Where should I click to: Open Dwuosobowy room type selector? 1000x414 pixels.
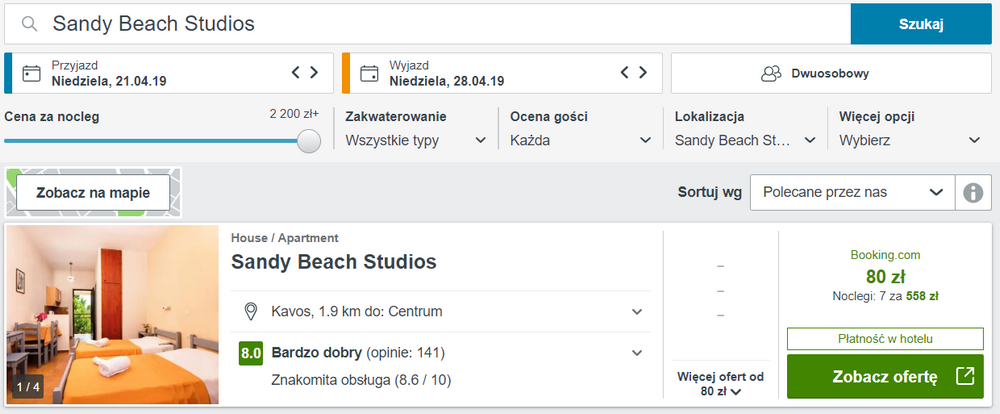pos(831,73)
